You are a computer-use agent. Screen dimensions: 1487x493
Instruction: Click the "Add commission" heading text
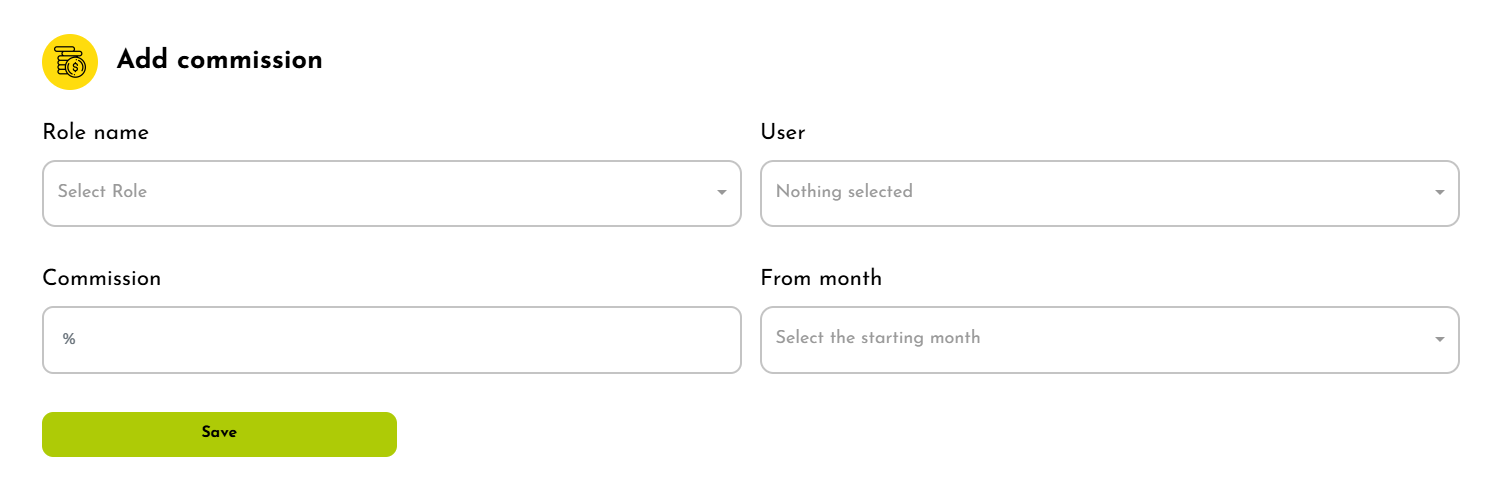click(x=219, y=60)
